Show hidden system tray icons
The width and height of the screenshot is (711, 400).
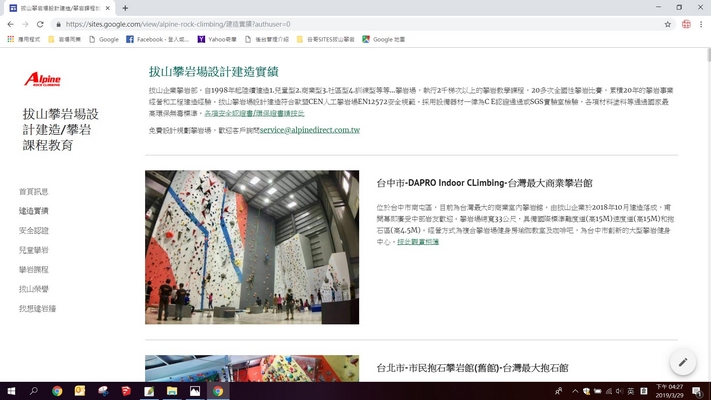(x=575, y=391)
